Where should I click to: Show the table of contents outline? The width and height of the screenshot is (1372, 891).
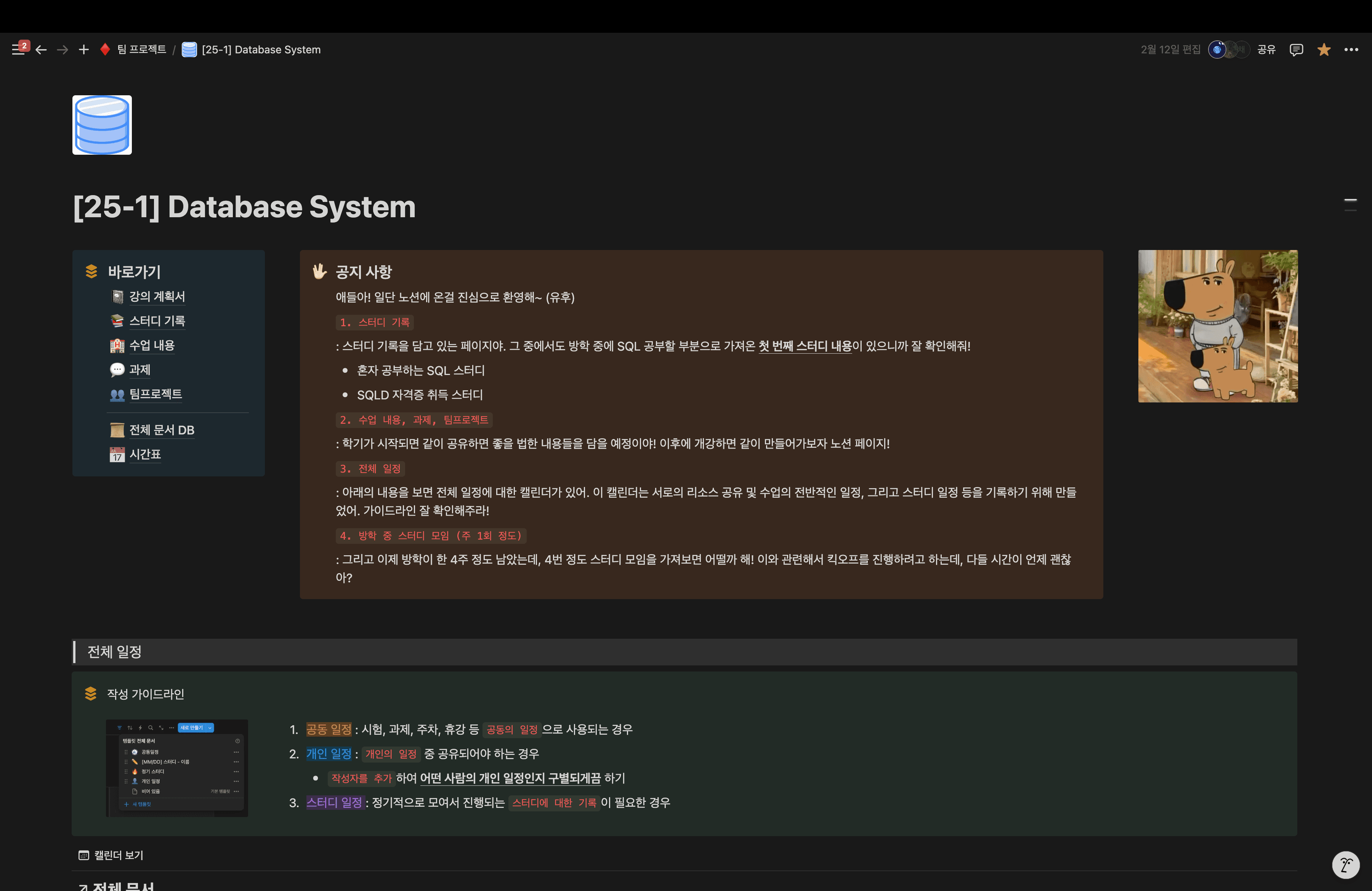coord(1350,205)
